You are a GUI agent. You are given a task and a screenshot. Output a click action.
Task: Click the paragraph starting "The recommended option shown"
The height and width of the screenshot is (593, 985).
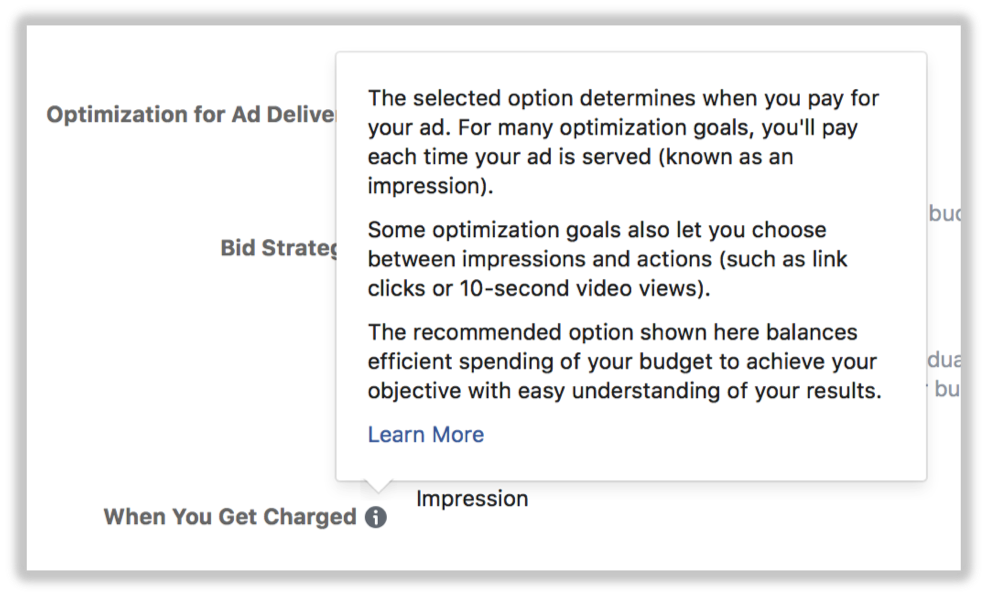tap(624, 361)
